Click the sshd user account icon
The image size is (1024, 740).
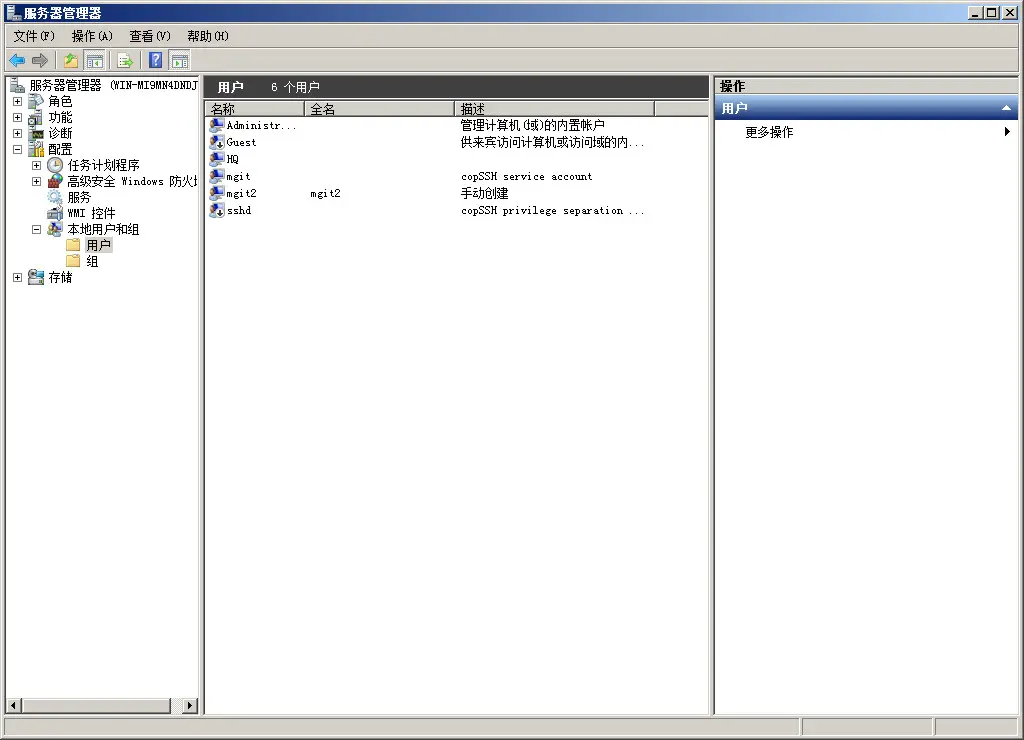[x=217, y=210]
